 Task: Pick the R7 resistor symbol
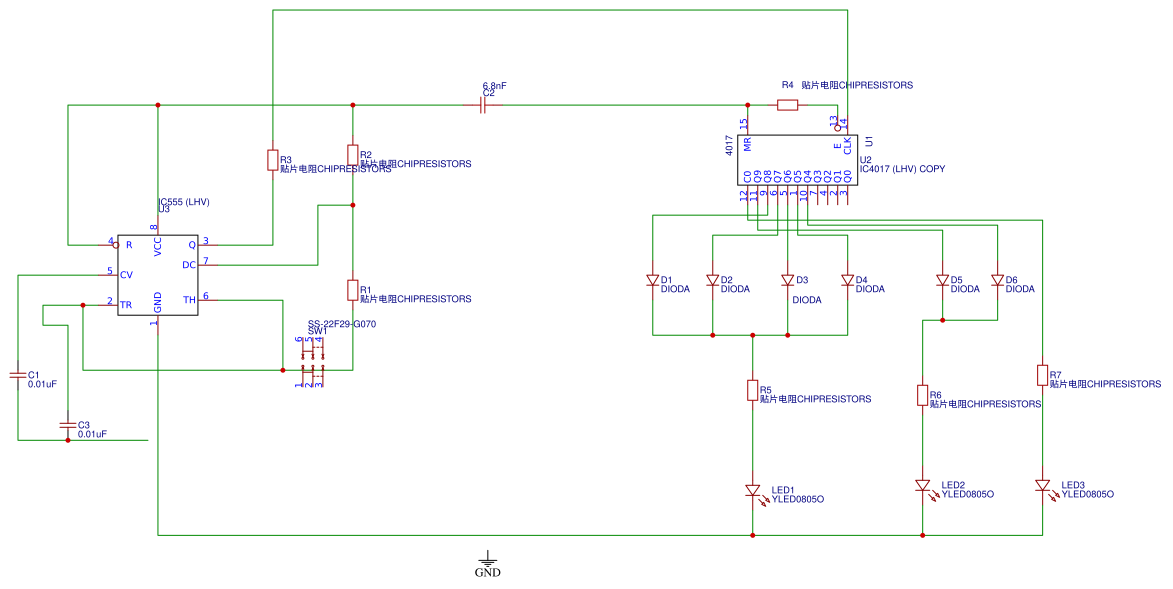tap(1042, 375)
